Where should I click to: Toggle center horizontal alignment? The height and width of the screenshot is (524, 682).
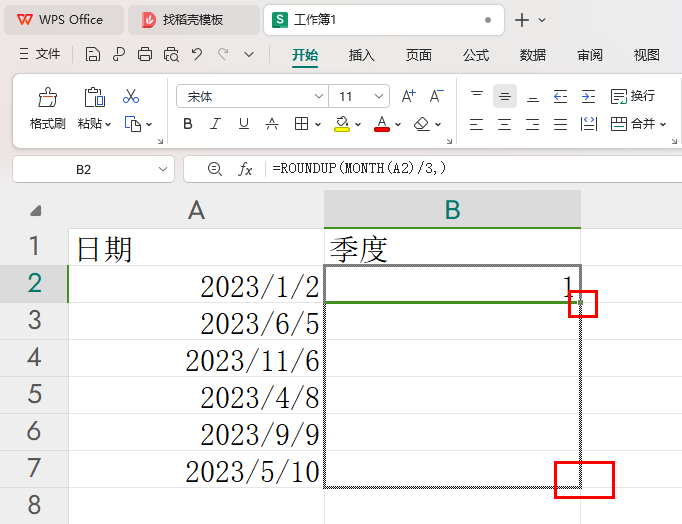(x=505, y=124)
